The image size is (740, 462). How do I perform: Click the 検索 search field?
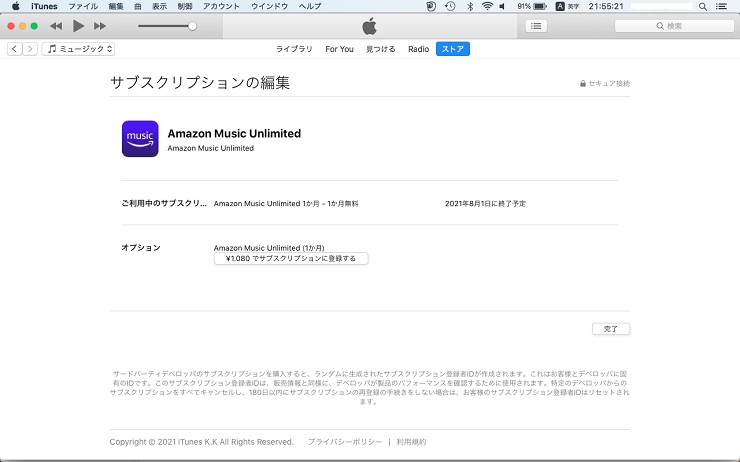674,26
